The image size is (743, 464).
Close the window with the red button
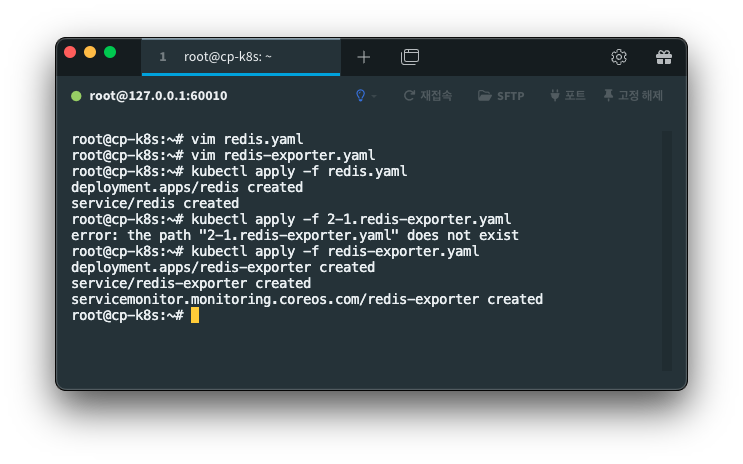(70, 52)
